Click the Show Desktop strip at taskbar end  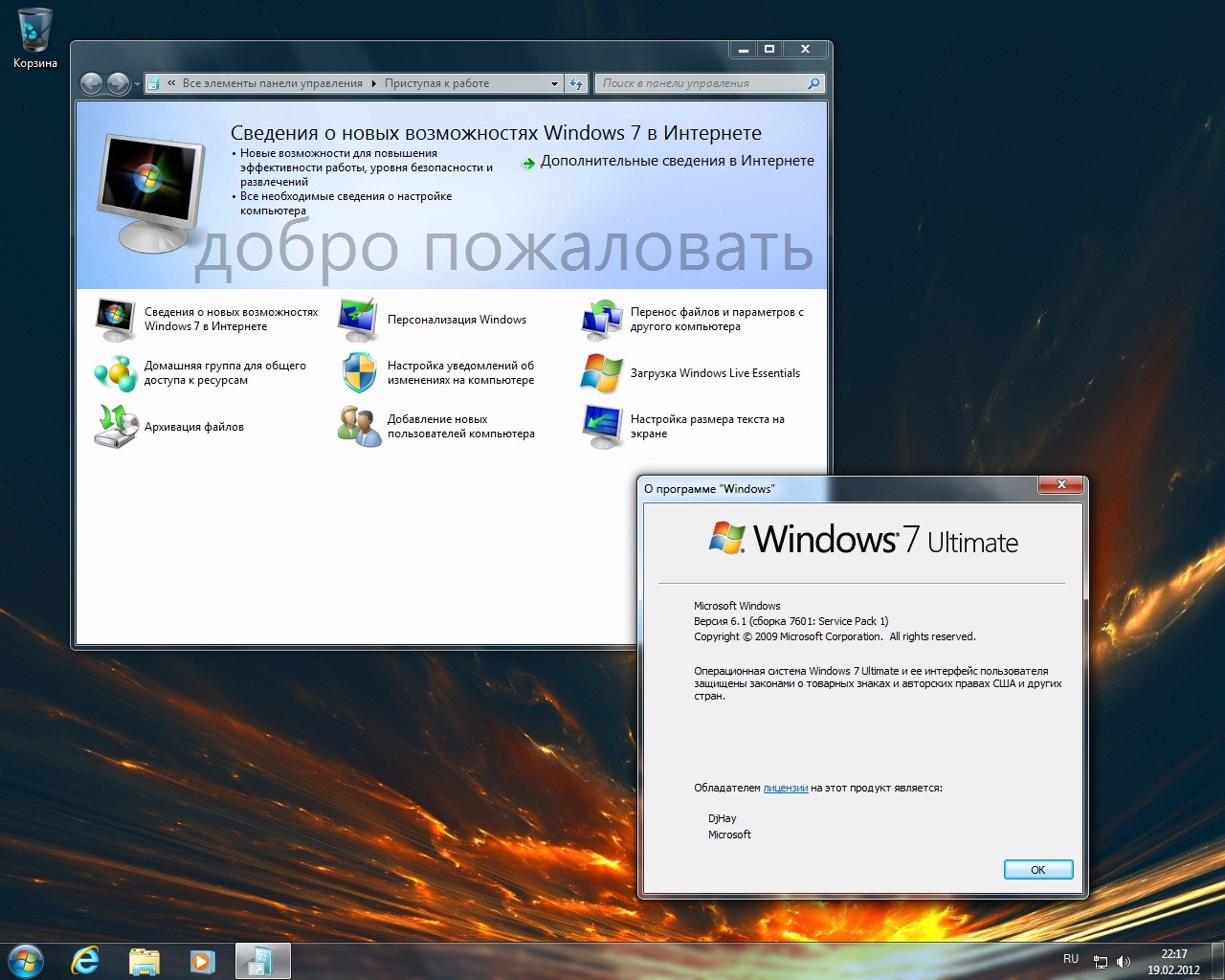click(1217, 961)
